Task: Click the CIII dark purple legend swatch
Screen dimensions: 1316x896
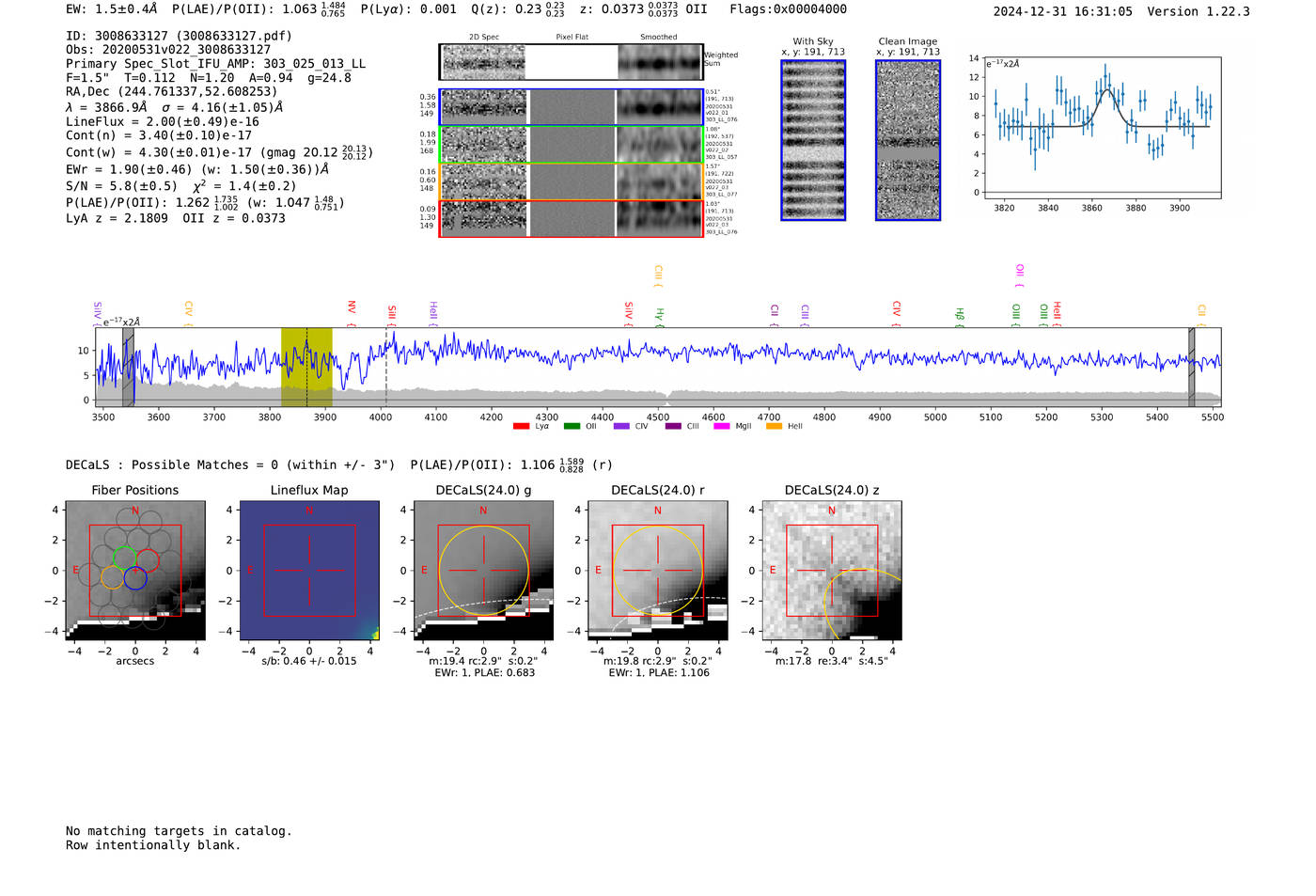Action: point(673,427)
